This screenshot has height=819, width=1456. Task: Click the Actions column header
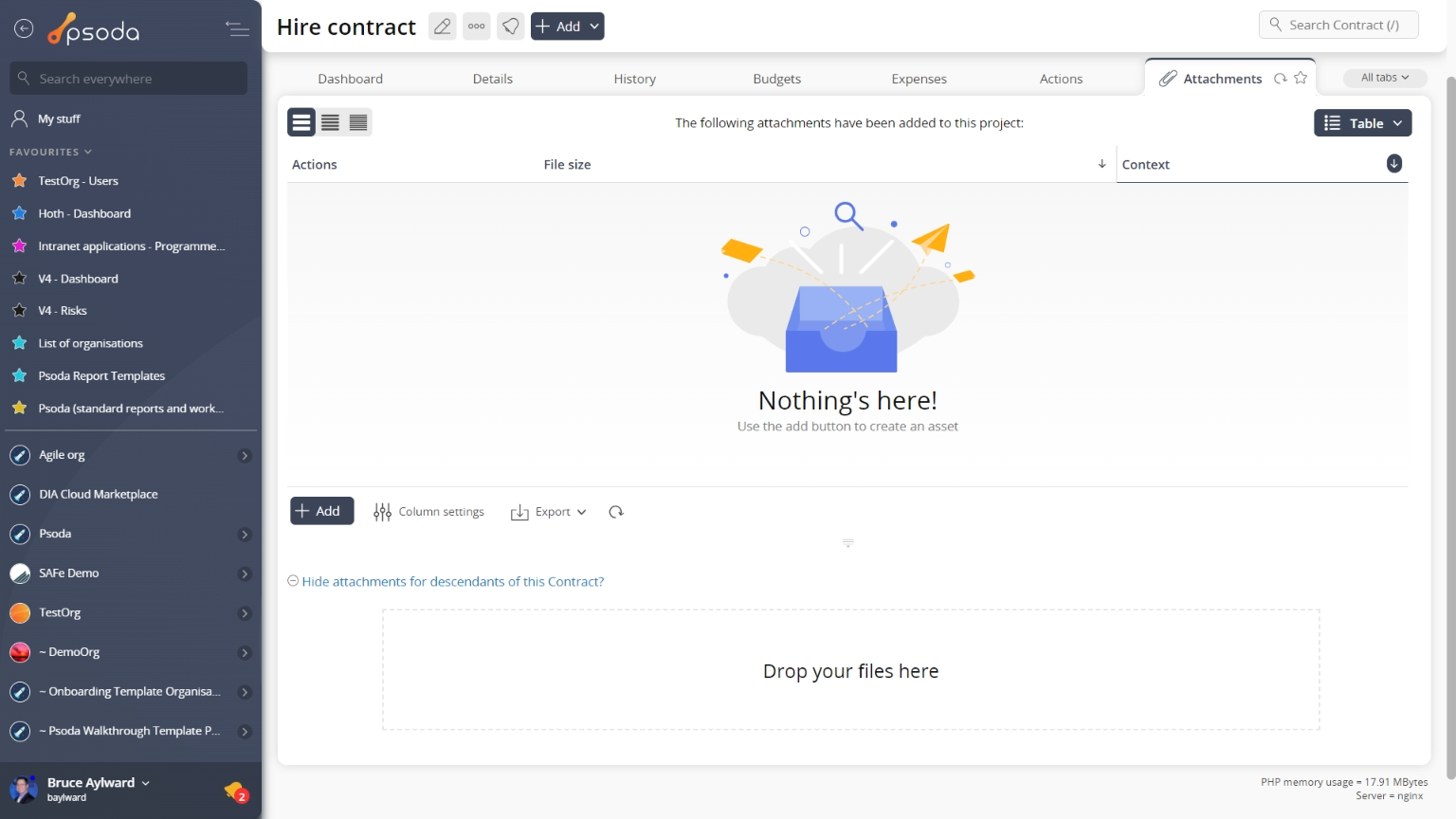(x=315, y=165)
